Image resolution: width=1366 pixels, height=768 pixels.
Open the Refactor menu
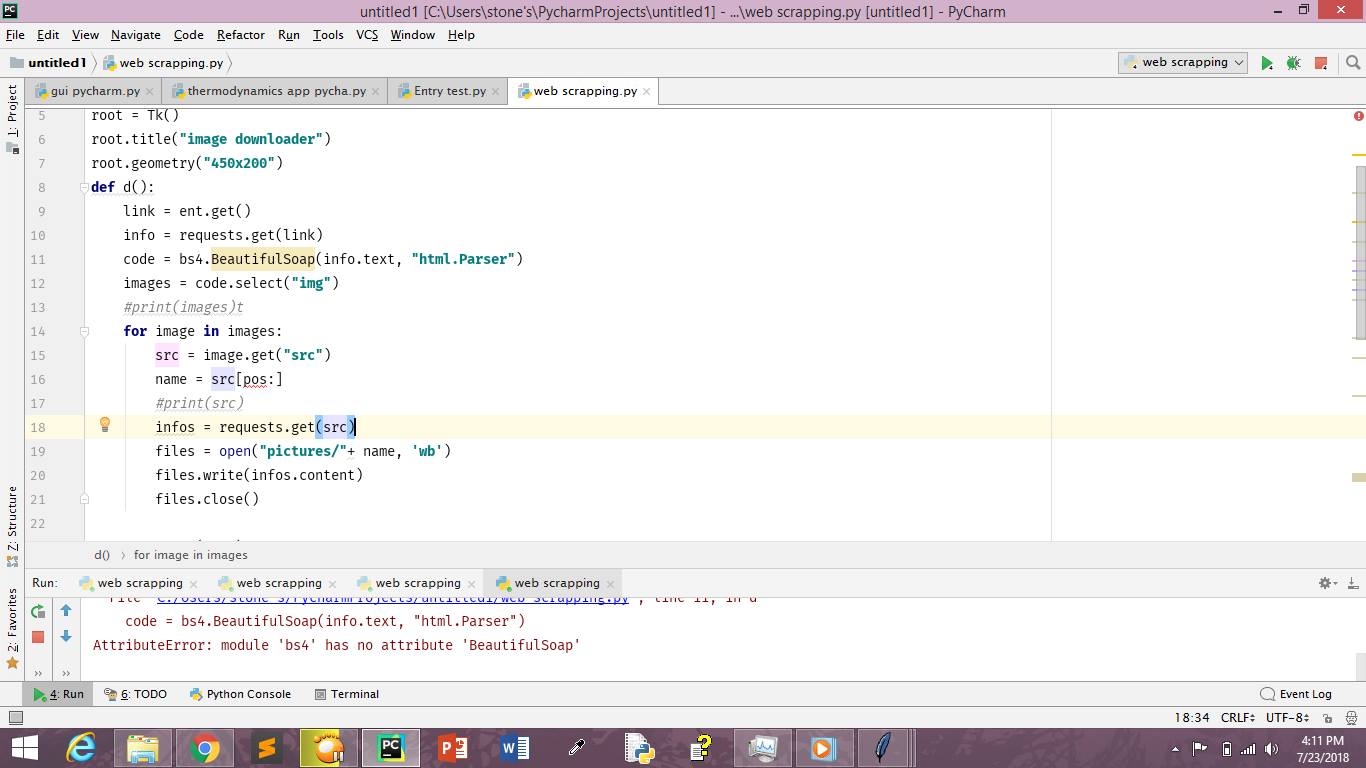click(241, 35)
